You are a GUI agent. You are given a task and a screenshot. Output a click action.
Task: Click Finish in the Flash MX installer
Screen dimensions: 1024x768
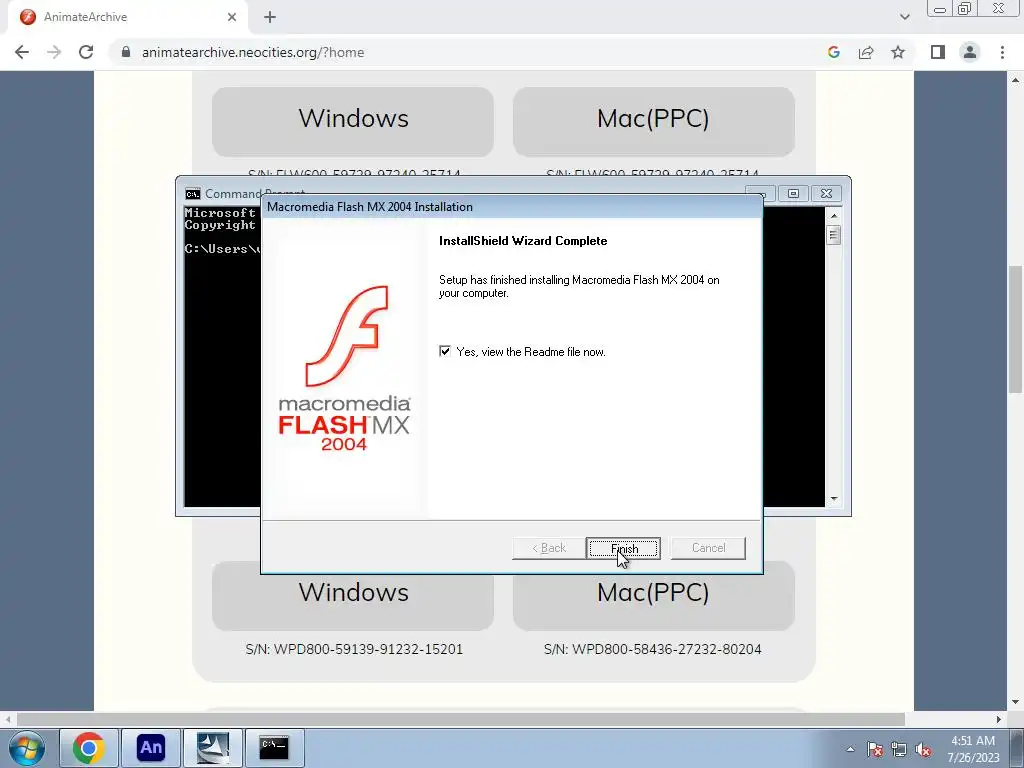623,548
